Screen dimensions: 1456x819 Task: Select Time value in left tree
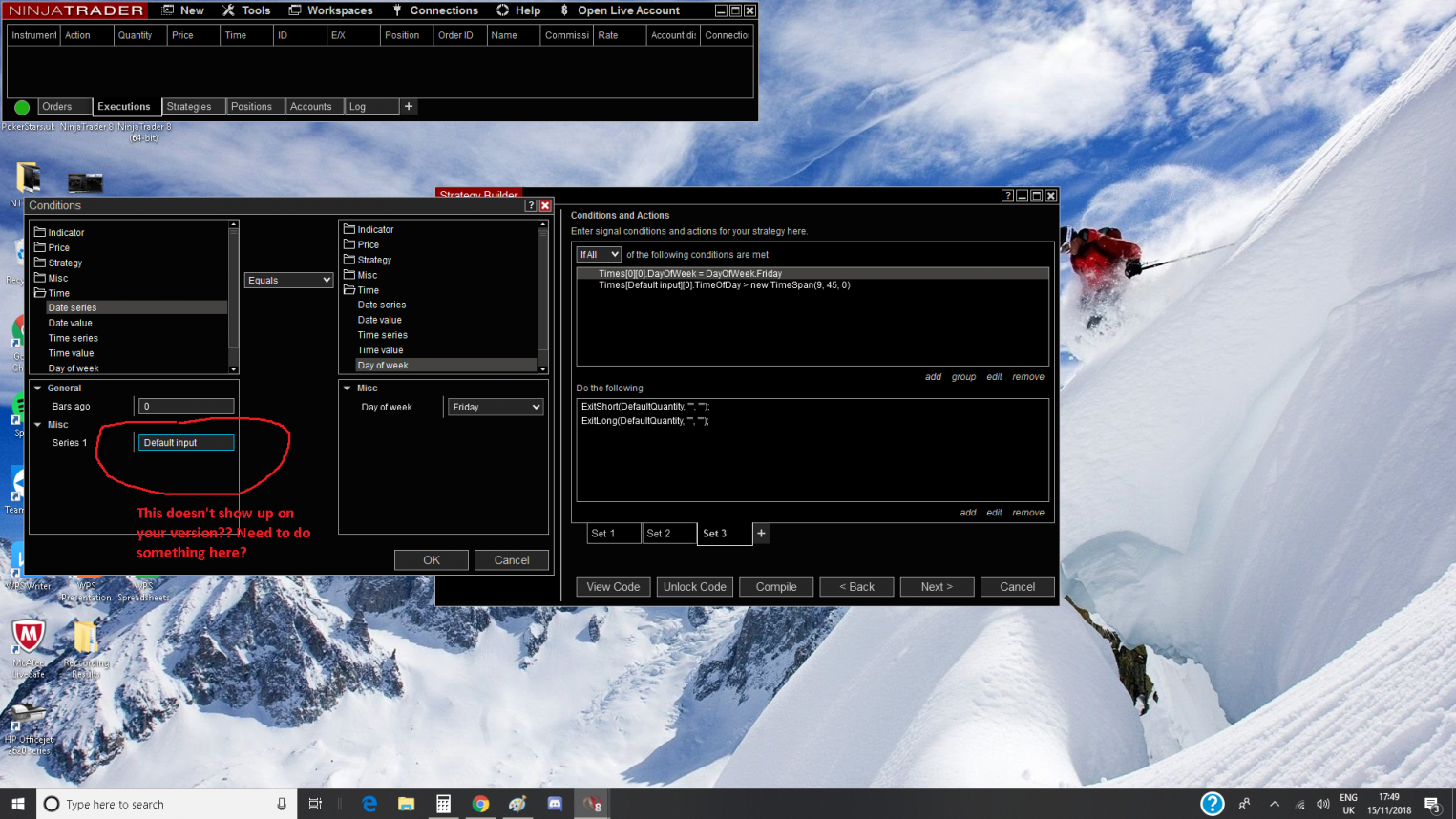72,353
